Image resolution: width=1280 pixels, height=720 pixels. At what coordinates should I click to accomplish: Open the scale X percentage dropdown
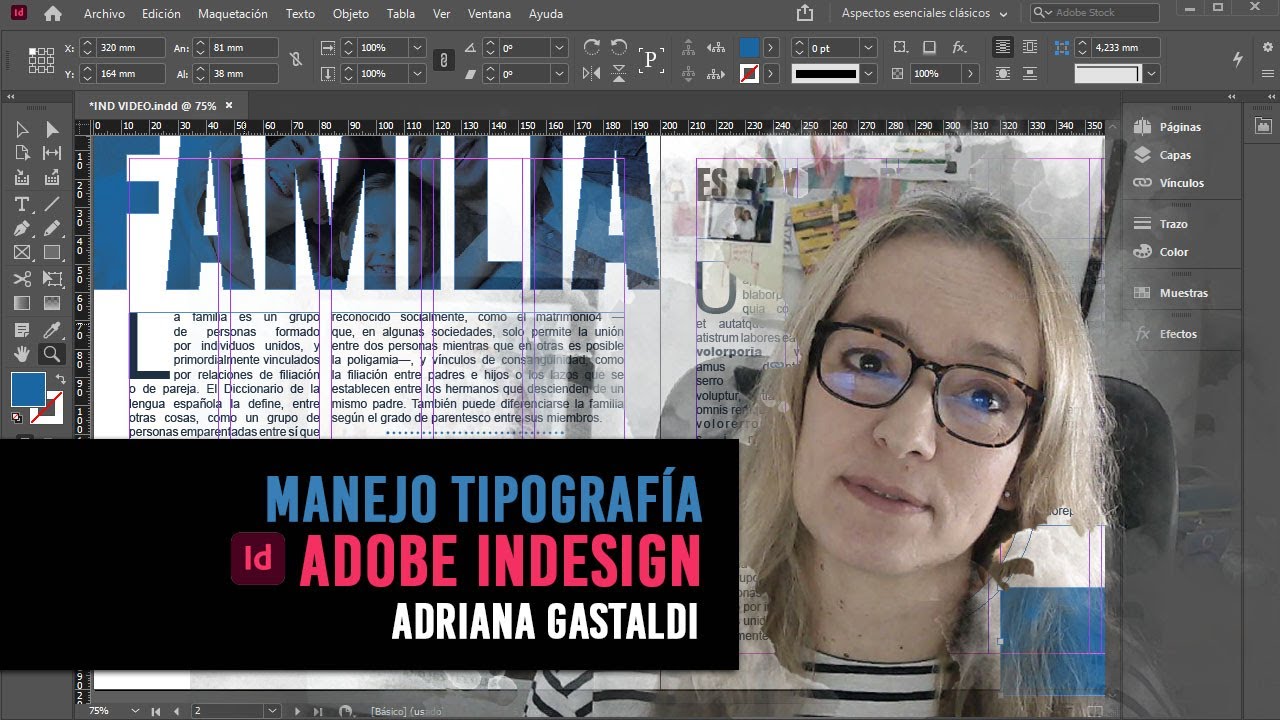(417, 48)
